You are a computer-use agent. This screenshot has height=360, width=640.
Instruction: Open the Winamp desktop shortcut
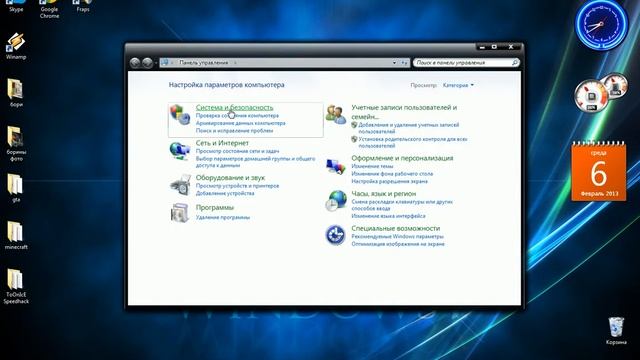16,47
